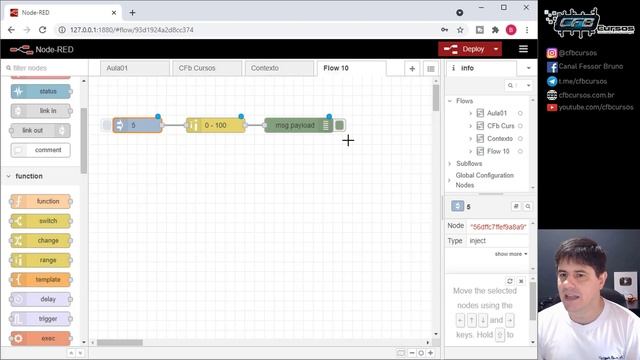The width and height of the screenshot is (640, 360).
Task: Click the filter nodes search field
Action: [x=44, y=68]
